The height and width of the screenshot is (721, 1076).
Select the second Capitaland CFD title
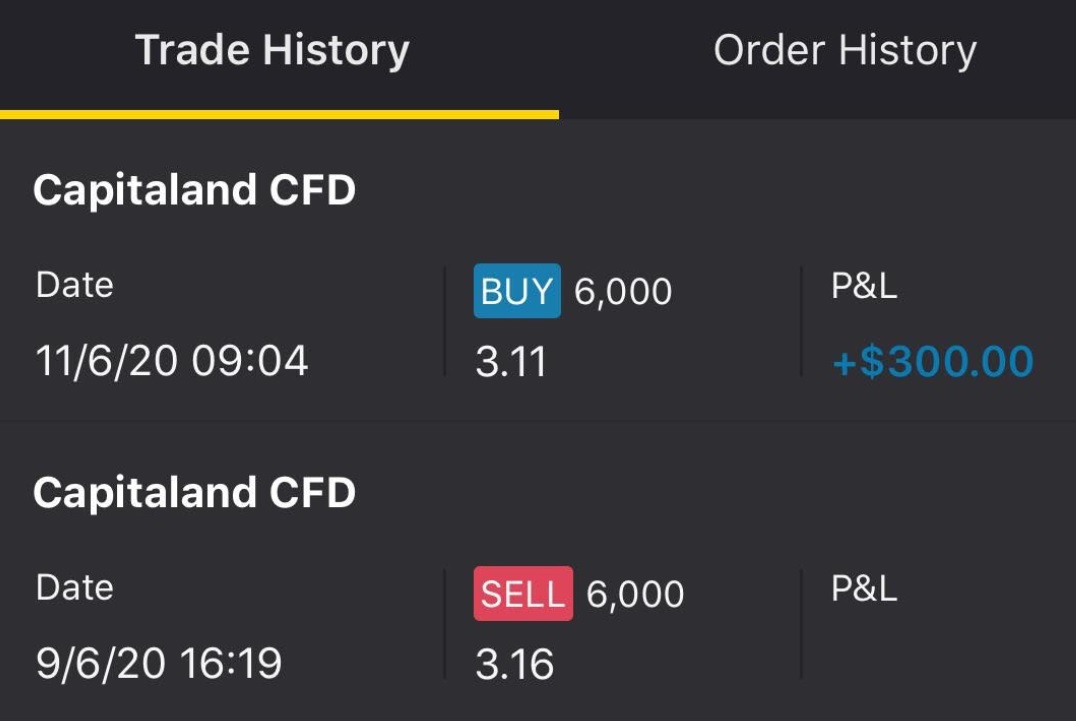[x=194, y=493]
